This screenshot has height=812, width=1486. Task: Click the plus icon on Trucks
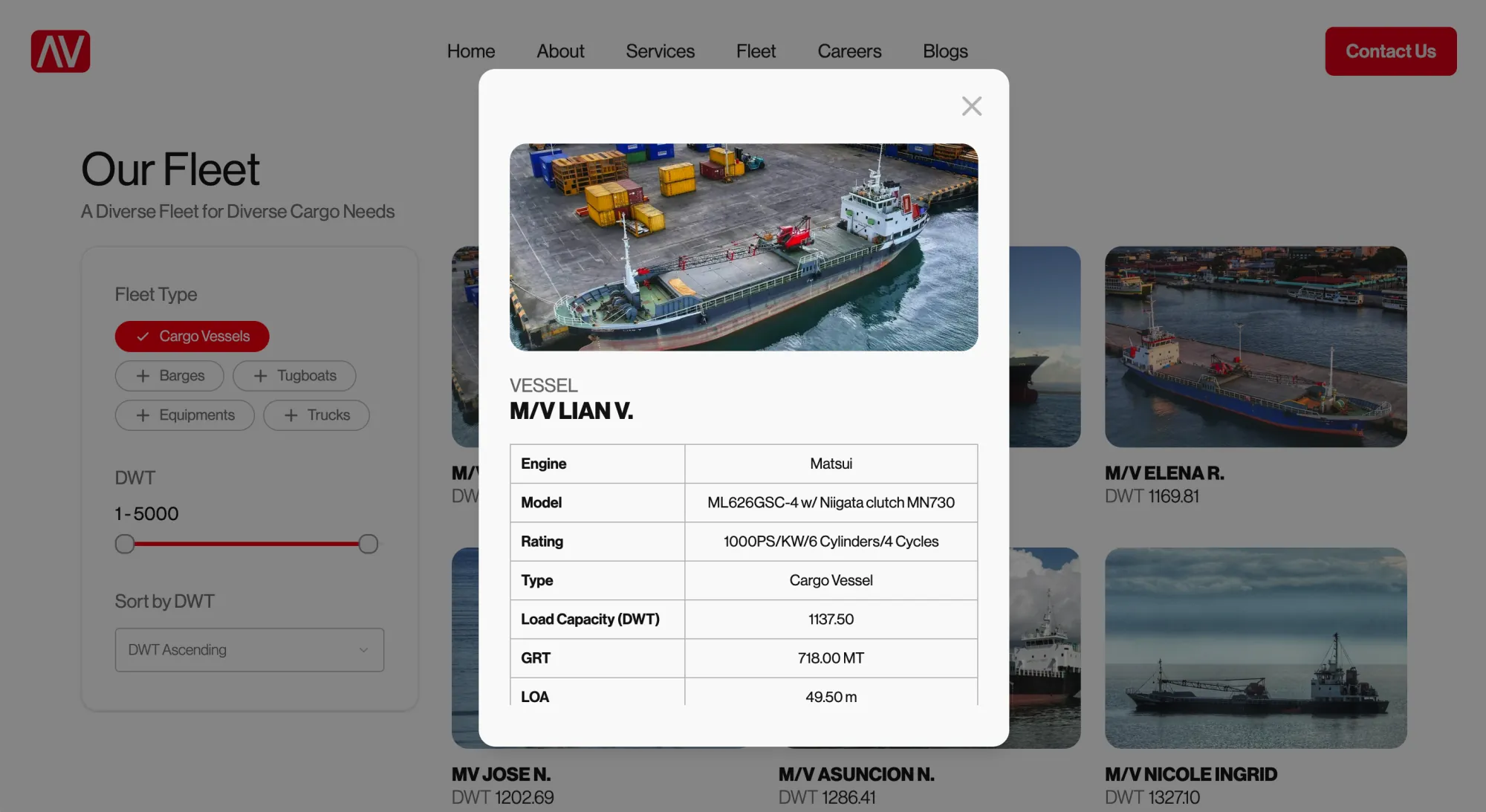[291, 415]
